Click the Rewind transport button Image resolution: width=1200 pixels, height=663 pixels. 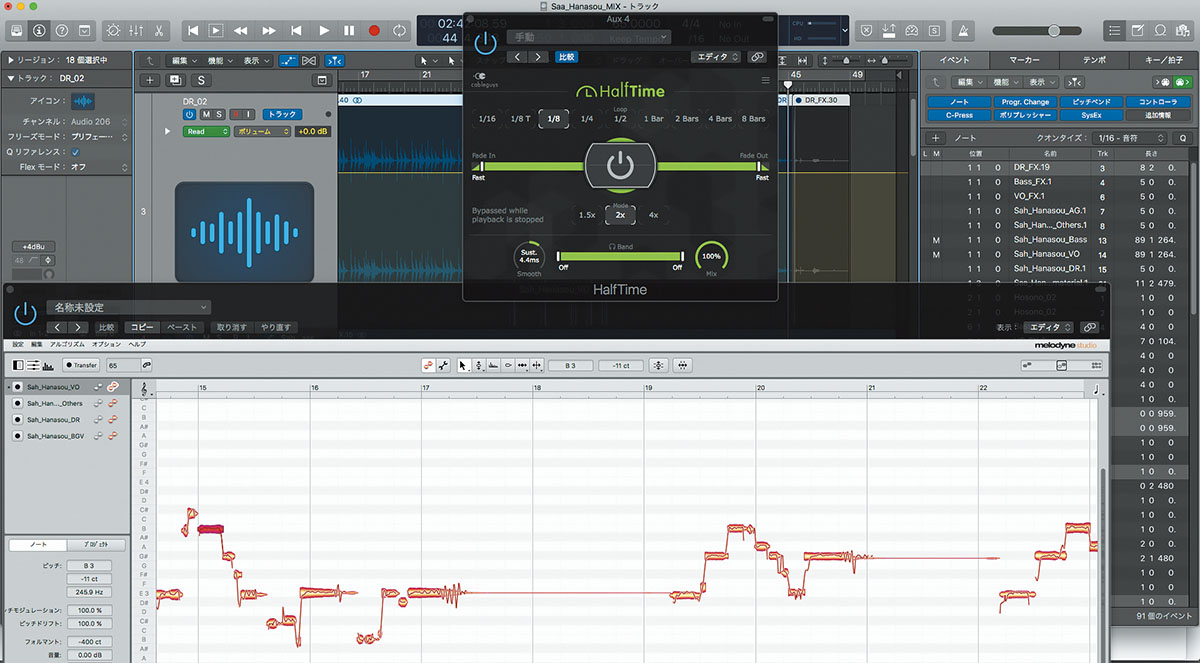click(240, 31)
